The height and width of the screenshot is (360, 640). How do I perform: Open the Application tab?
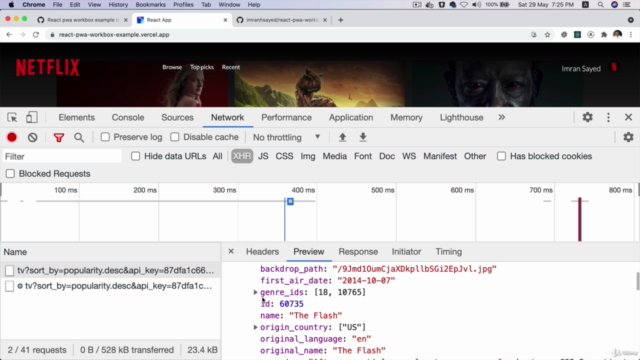(x=351, y=118)
